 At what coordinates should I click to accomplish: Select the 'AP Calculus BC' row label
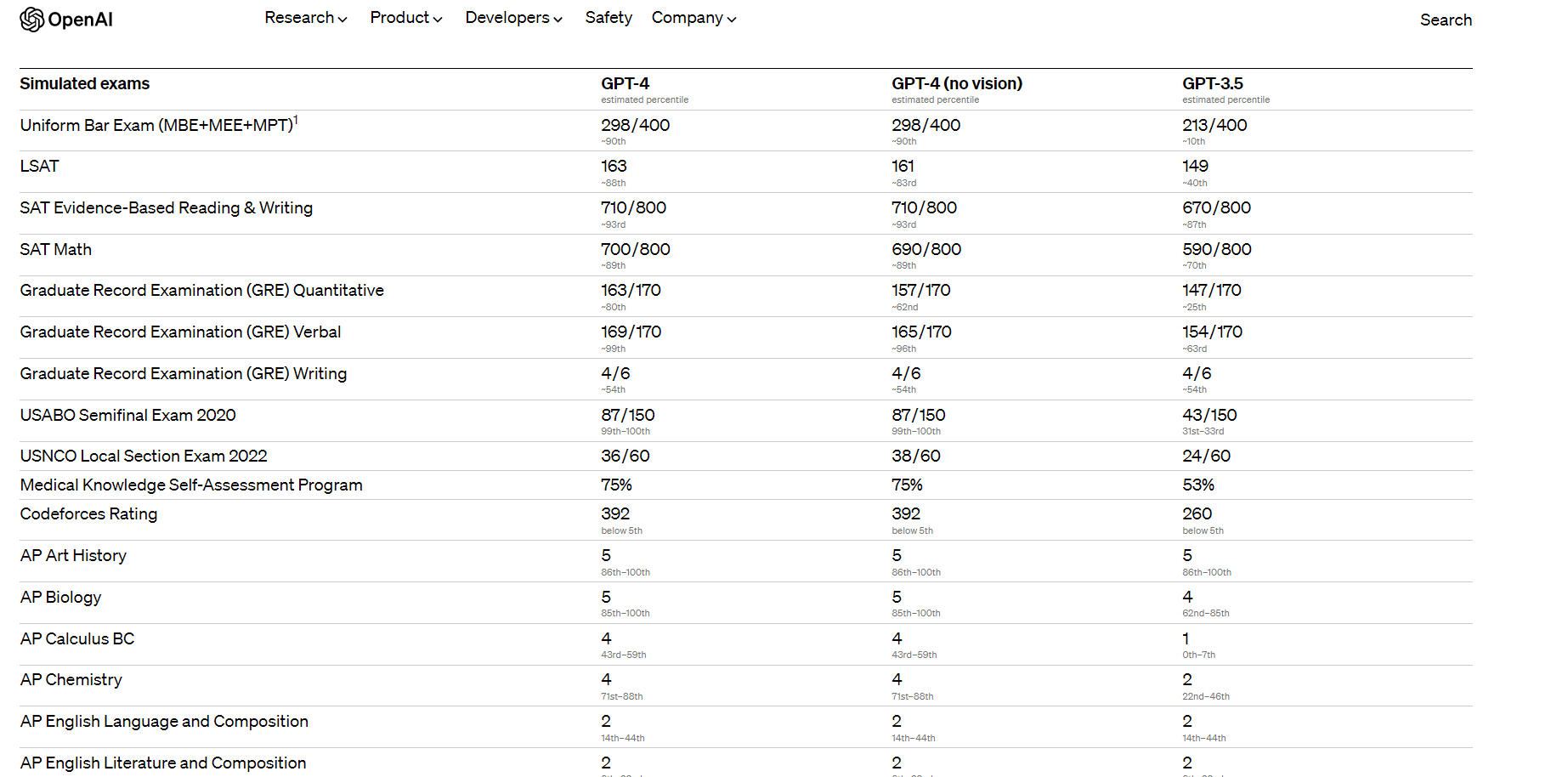77,638
